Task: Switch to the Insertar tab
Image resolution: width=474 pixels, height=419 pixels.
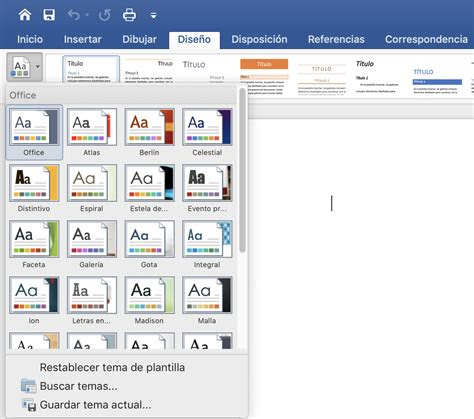Action: coord(83,39)
